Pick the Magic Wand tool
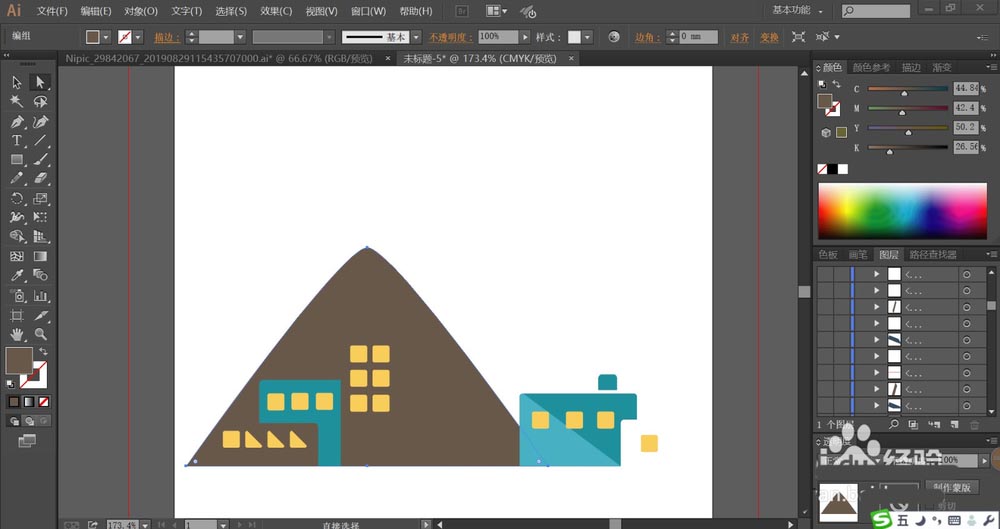Image resolution: width=1000 pixels, height=529 pixels. (17, 101)
